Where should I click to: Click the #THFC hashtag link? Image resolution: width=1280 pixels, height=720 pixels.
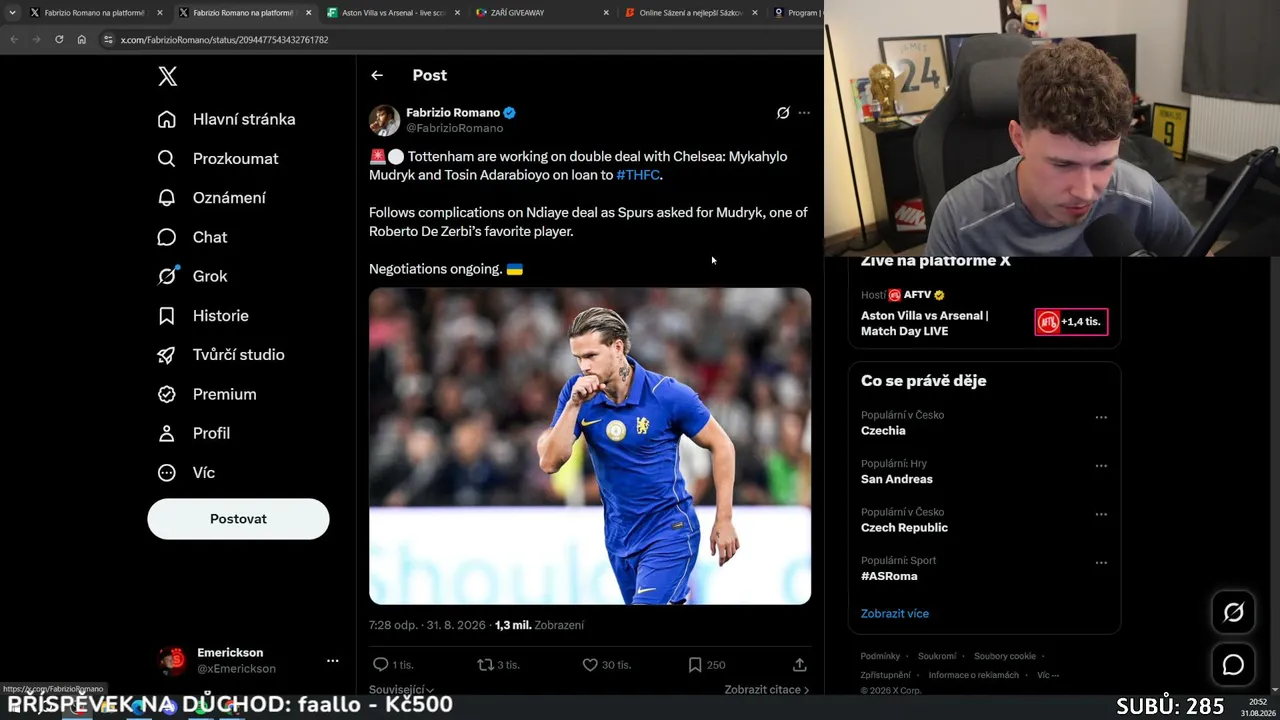point(638,175)
